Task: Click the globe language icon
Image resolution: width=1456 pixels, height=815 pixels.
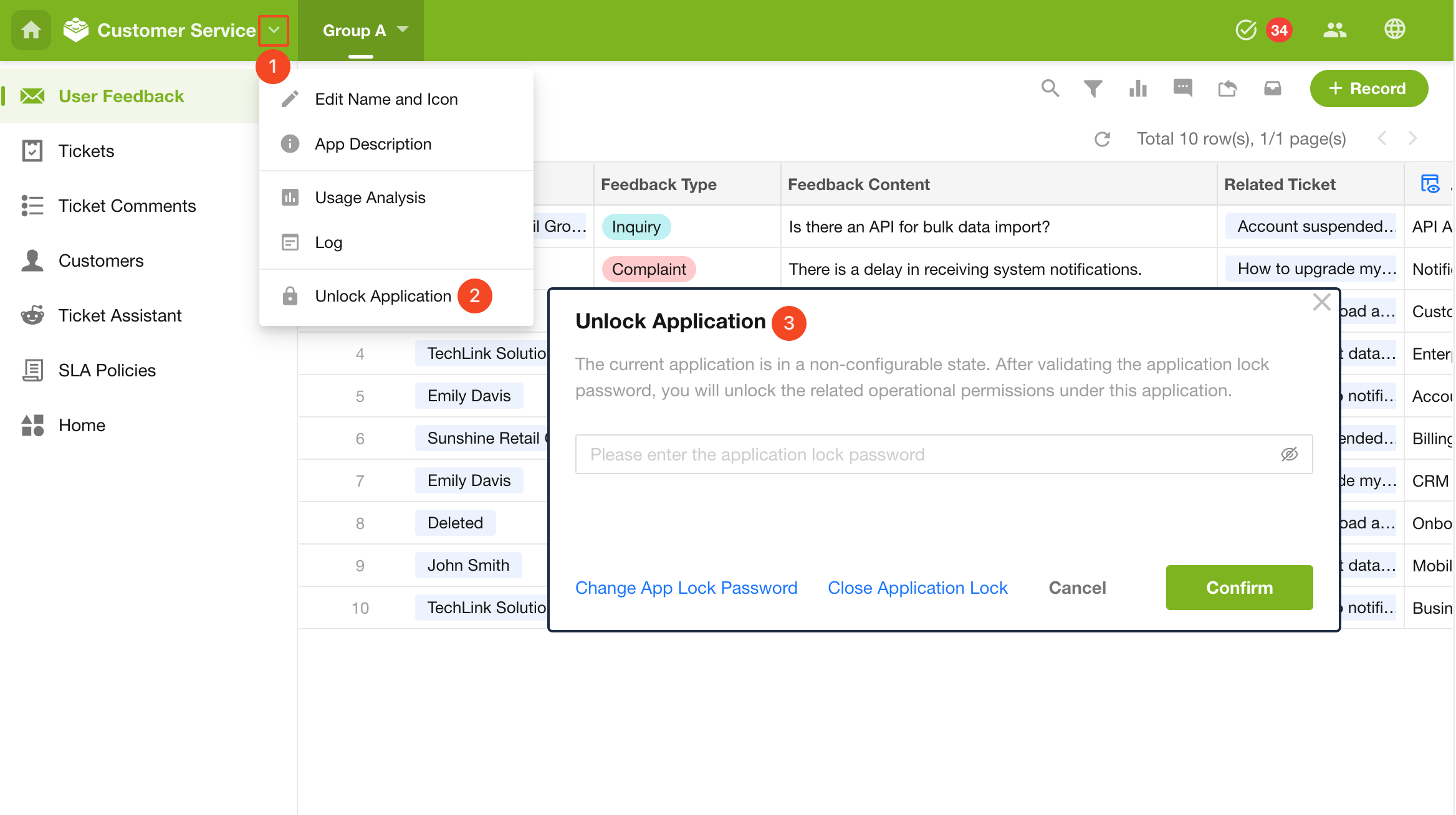Action: click(x=1395, y=29)
